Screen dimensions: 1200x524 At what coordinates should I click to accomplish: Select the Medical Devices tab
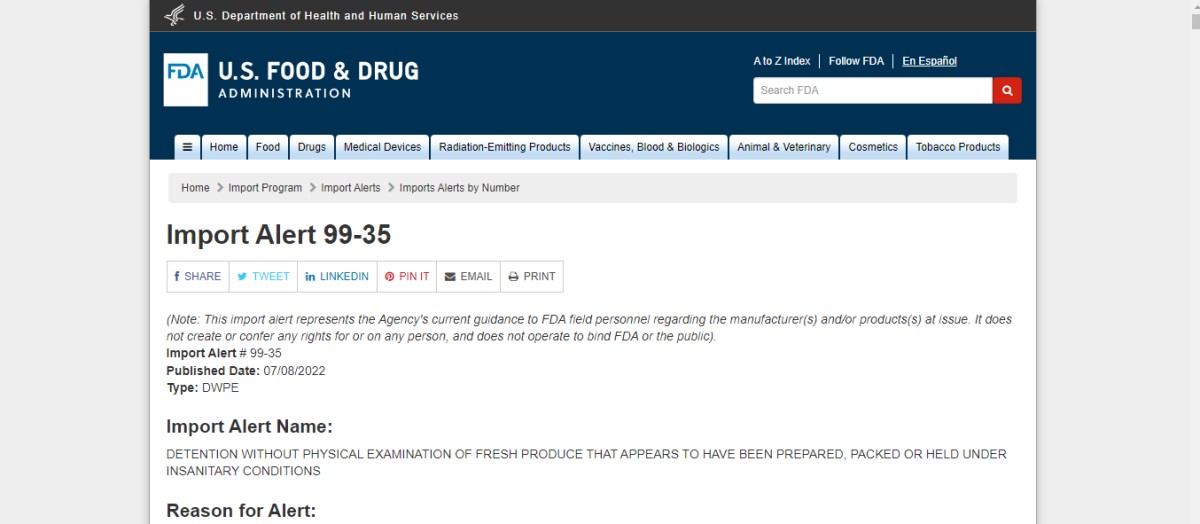pyautogui.click(x=382, y=147)
